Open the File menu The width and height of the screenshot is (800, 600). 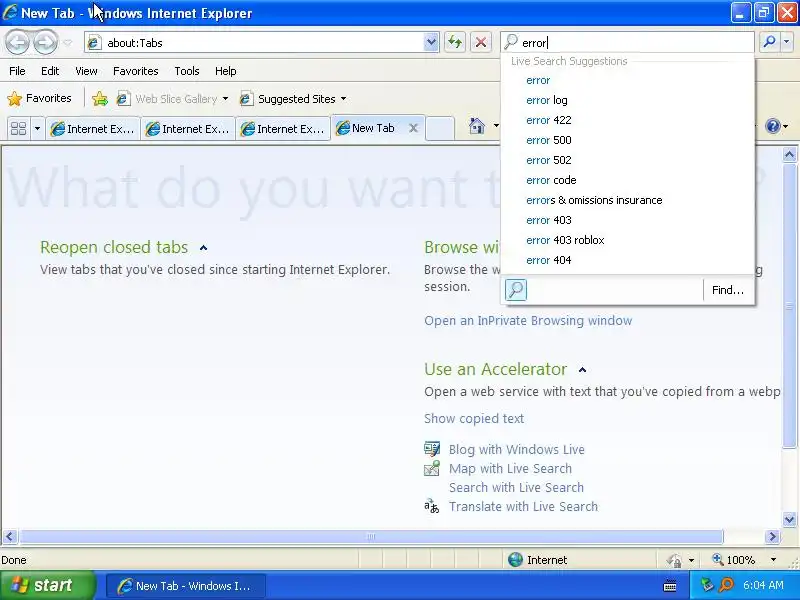[17, 71]
